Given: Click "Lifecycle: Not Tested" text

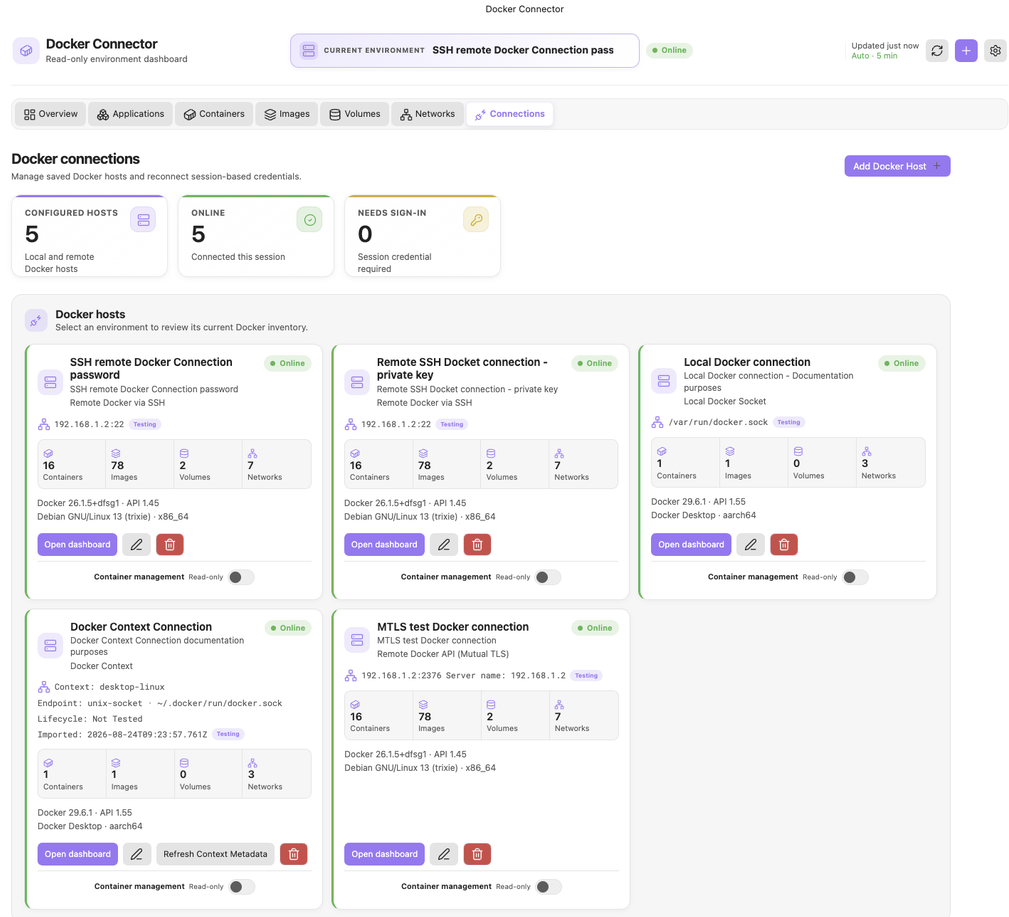Looking at the screenshot, I should tap(90, 719).
